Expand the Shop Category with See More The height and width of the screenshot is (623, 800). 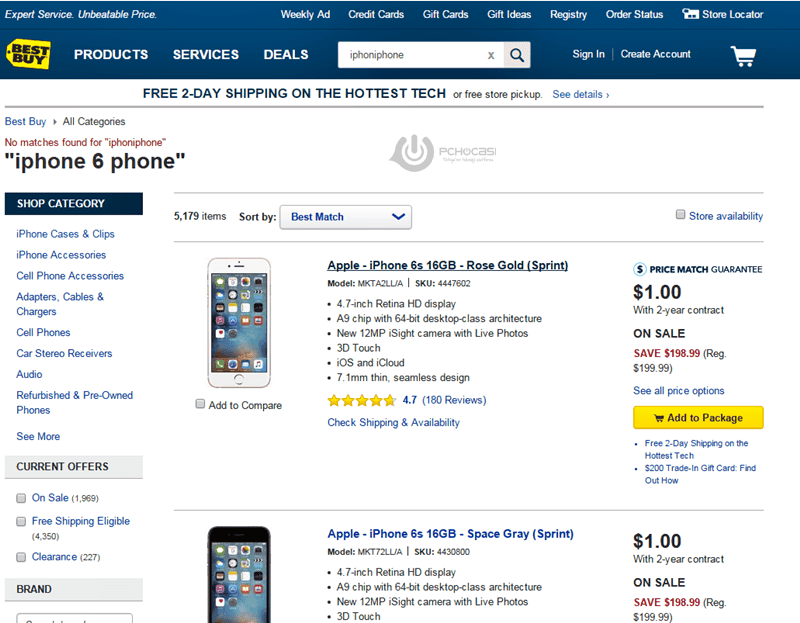38,436
